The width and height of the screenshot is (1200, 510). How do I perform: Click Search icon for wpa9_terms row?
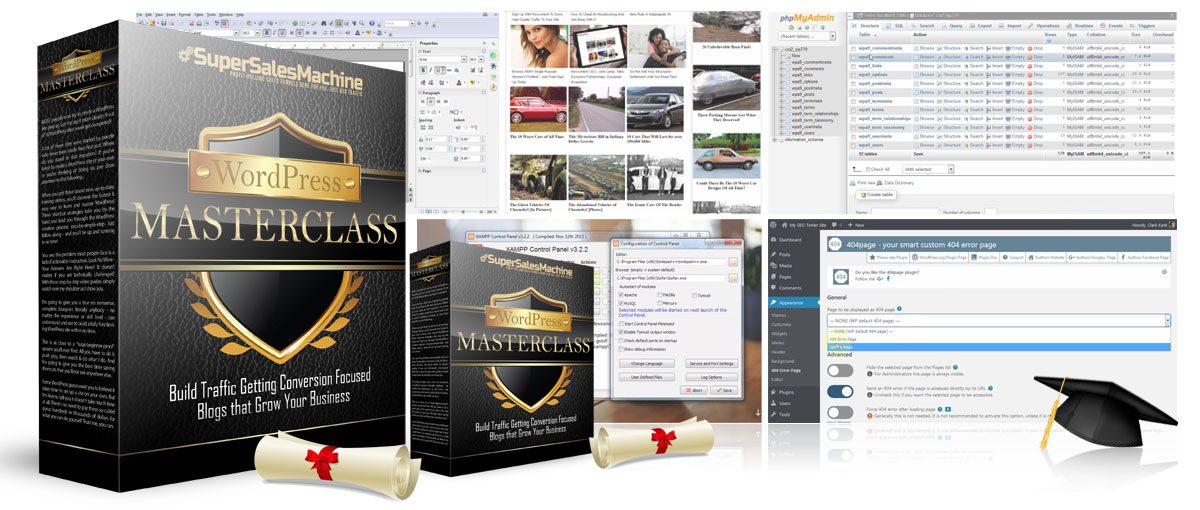(967, 110)
